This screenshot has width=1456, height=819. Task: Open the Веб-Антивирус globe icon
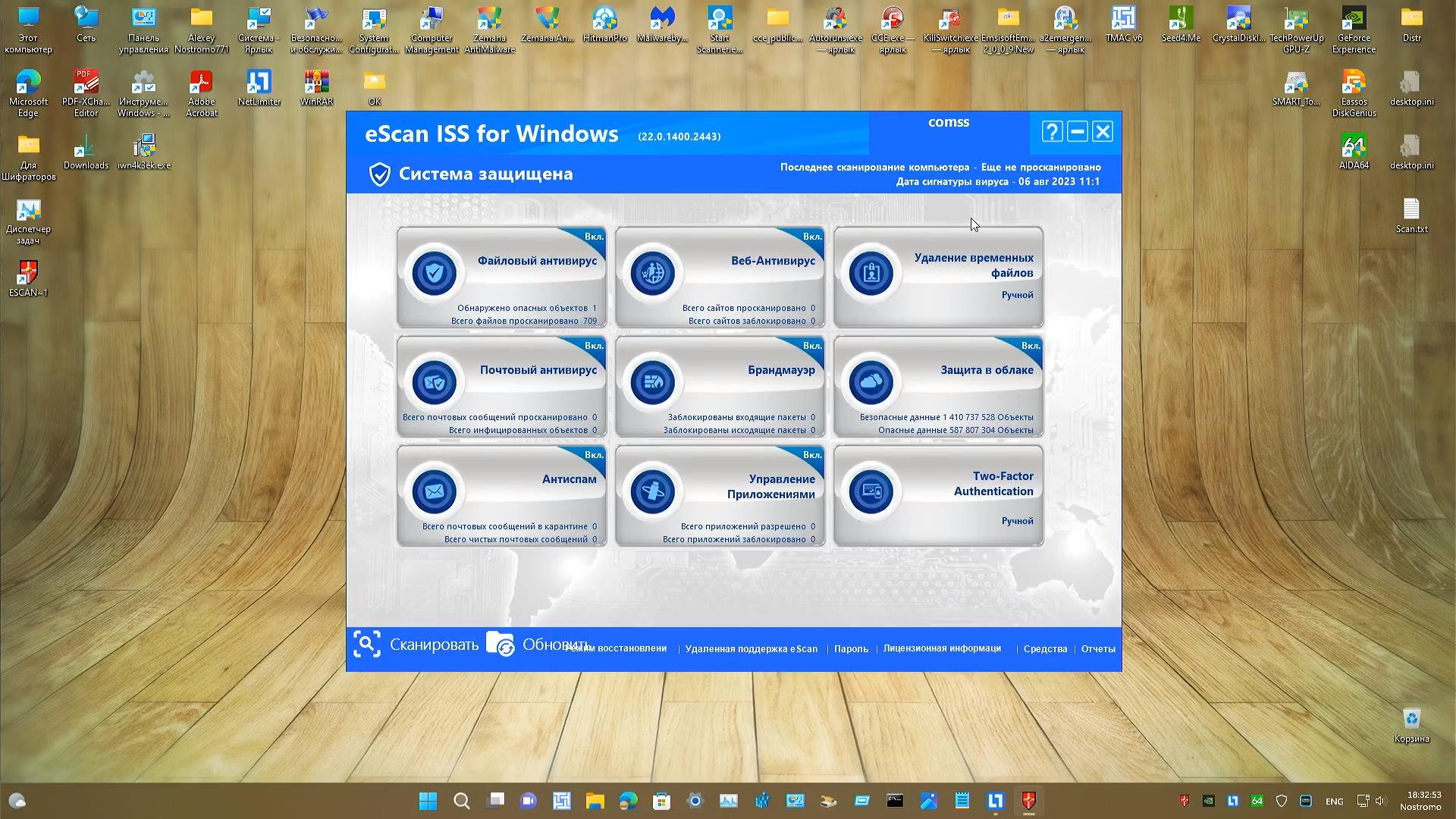653,273
